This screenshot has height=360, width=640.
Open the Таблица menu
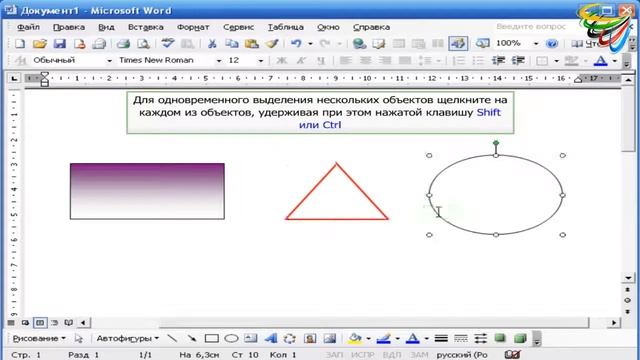pos(285,27)
